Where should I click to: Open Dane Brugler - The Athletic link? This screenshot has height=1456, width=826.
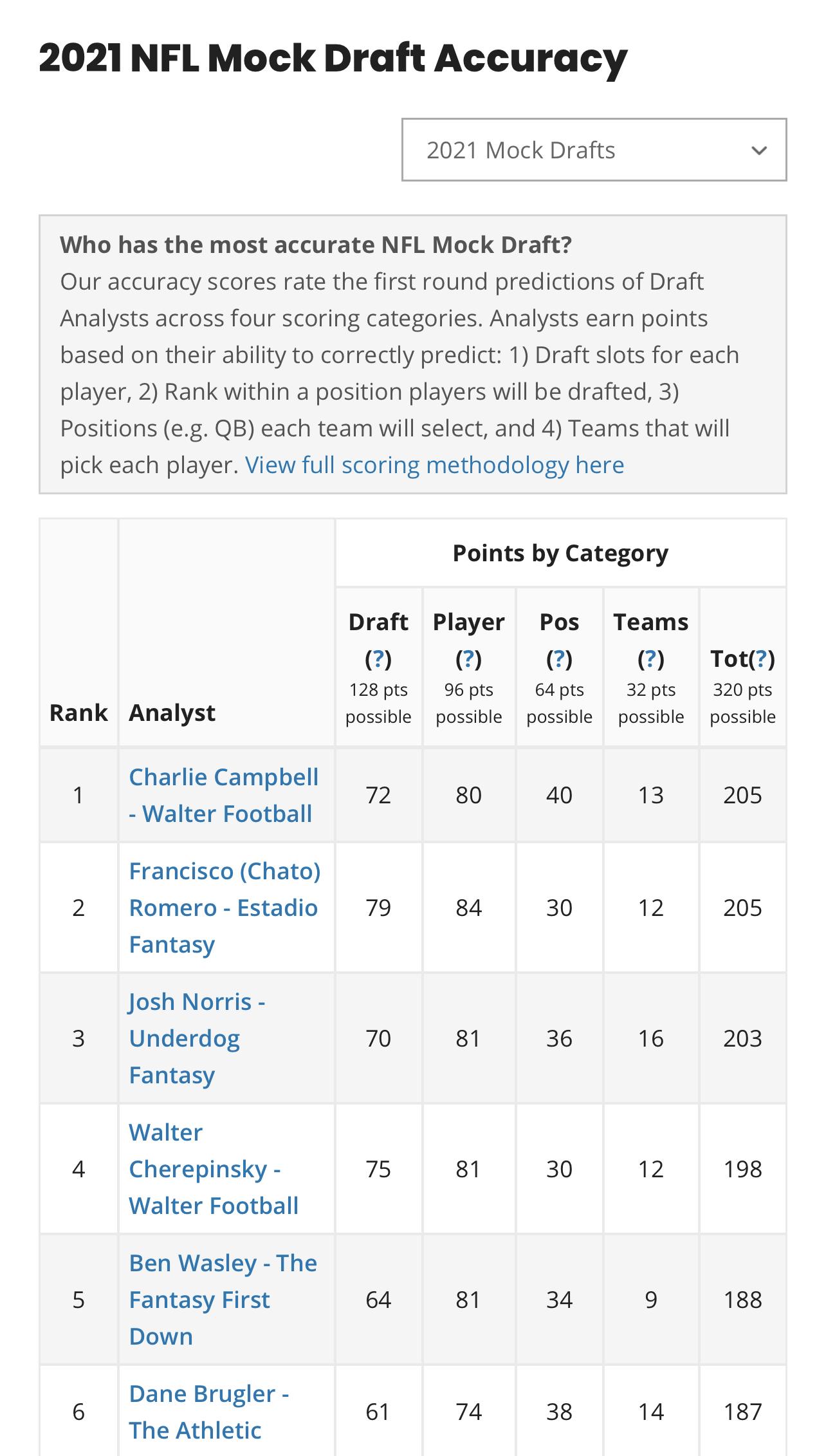[x=209, y=1412]
